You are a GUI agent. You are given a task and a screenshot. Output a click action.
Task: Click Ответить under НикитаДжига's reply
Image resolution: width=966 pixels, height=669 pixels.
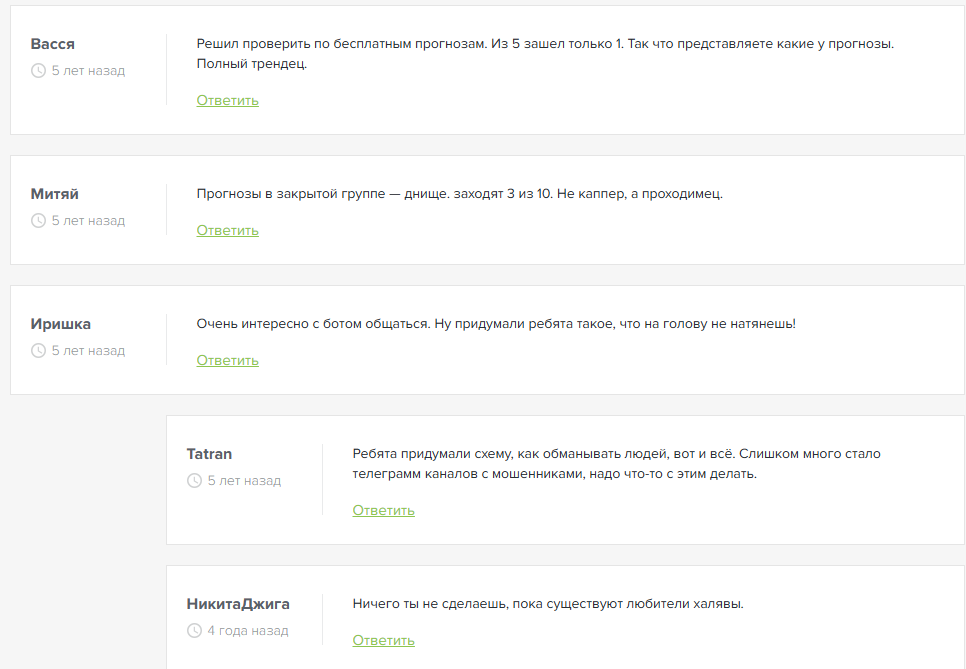(383, 641)
